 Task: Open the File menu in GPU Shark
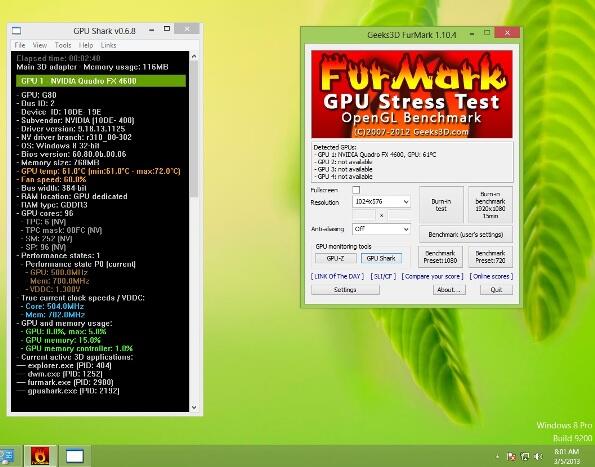tap(20, 45)
